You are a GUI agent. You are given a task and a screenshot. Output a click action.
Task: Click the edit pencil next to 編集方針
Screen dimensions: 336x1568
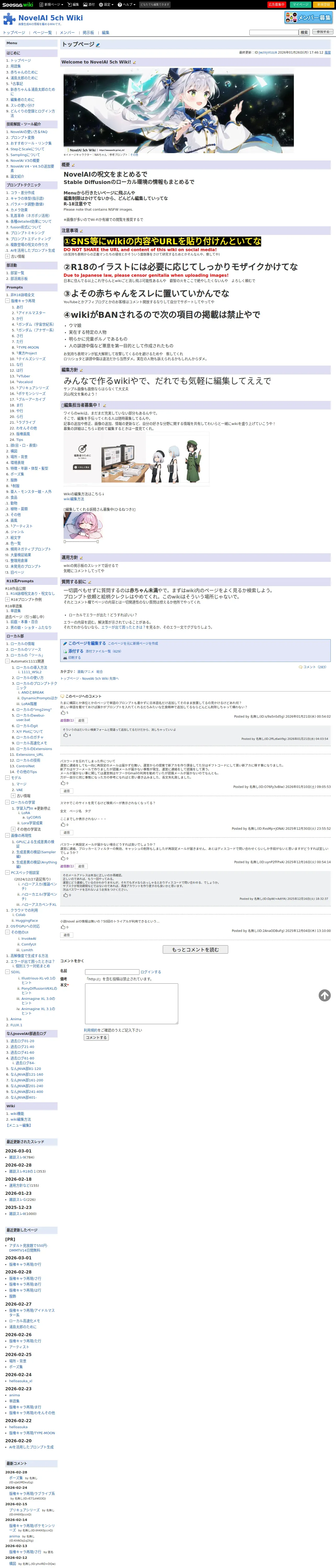point(81,370)
